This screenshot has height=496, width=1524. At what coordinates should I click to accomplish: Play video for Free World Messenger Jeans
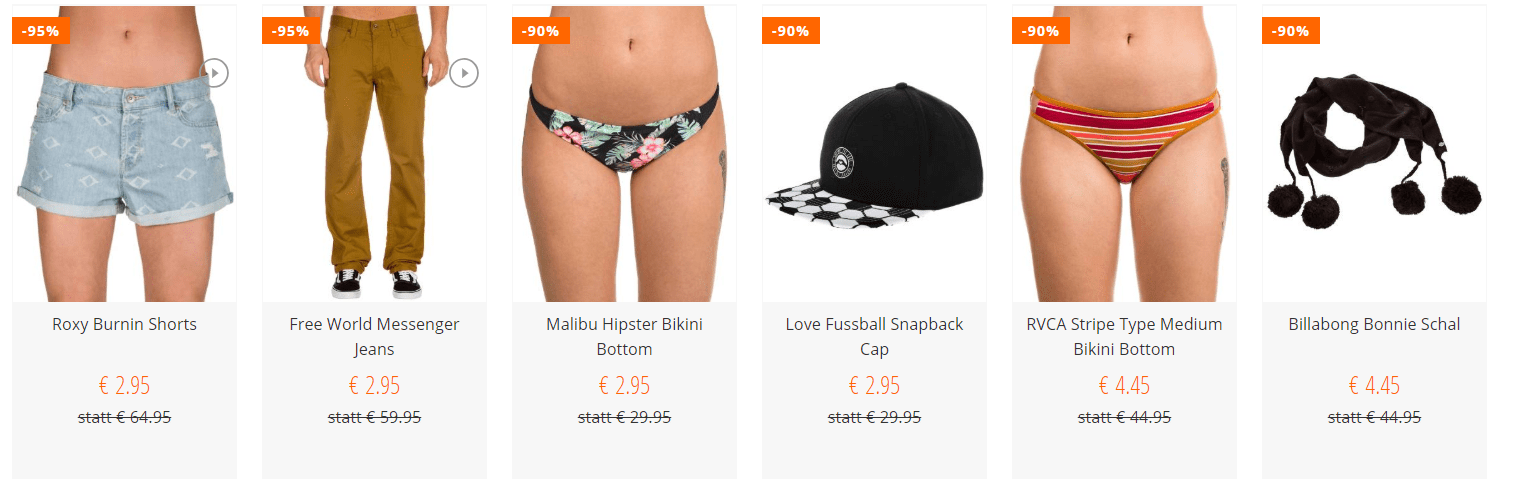click(x=464, y=73)
